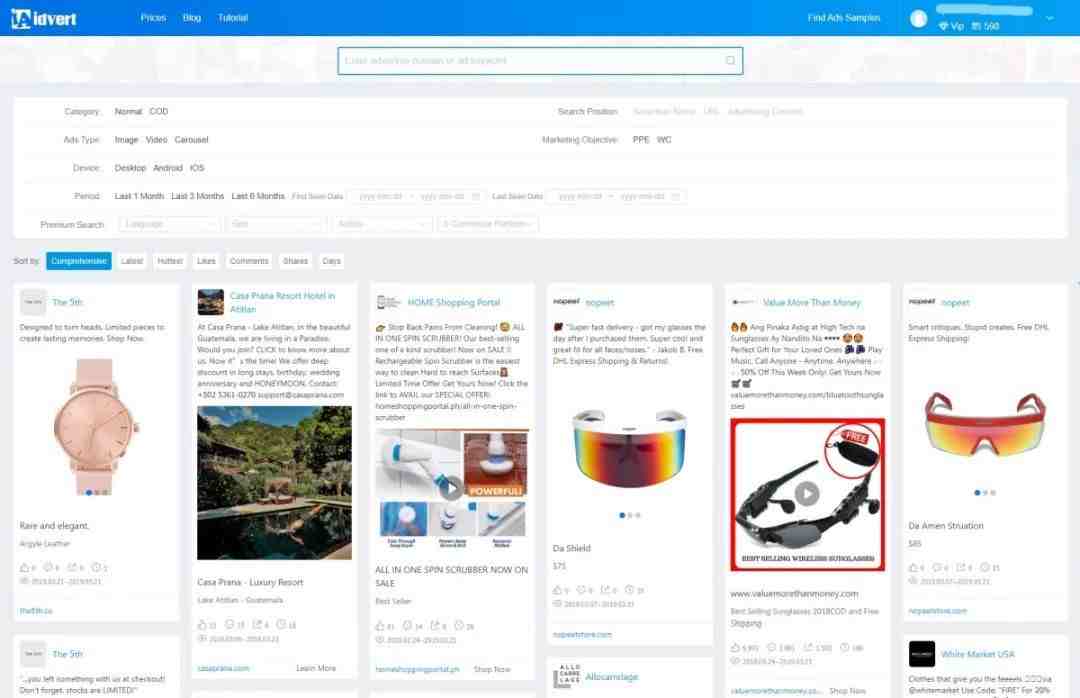Open the Action dropdown in Premium Search

click(x=381, y=224)
